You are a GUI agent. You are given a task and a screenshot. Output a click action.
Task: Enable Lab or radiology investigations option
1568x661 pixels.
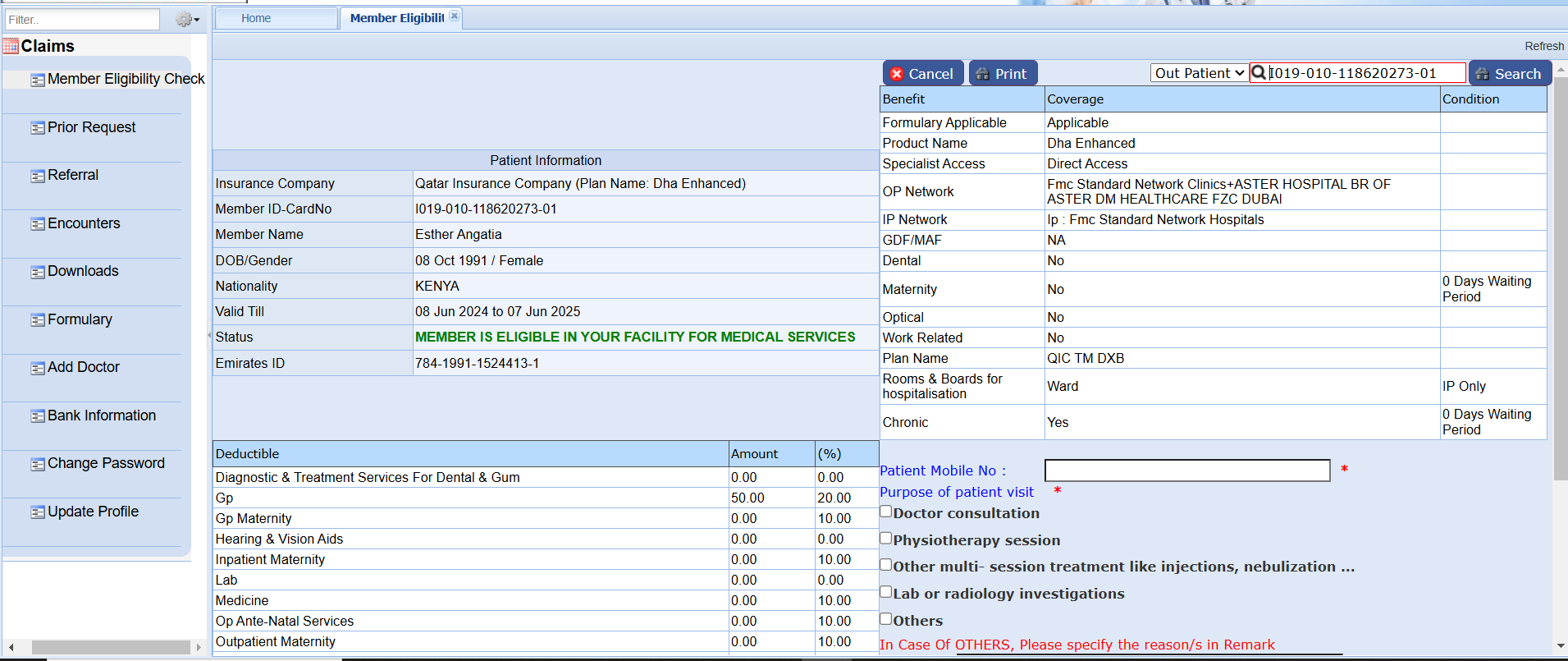tap(886, 592)
